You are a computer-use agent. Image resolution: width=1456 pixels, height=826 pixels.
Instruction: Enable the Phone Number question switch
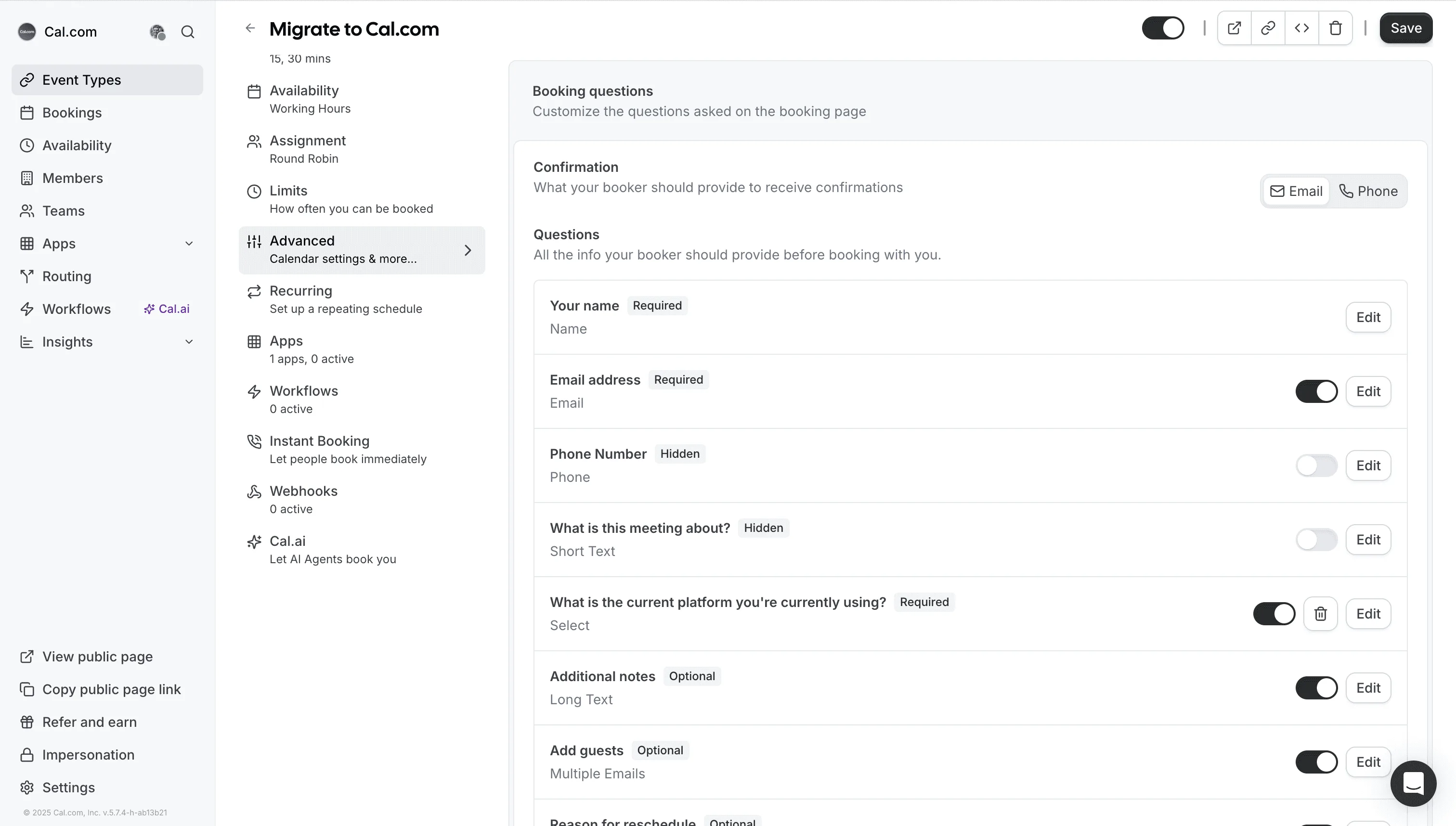1316,465
